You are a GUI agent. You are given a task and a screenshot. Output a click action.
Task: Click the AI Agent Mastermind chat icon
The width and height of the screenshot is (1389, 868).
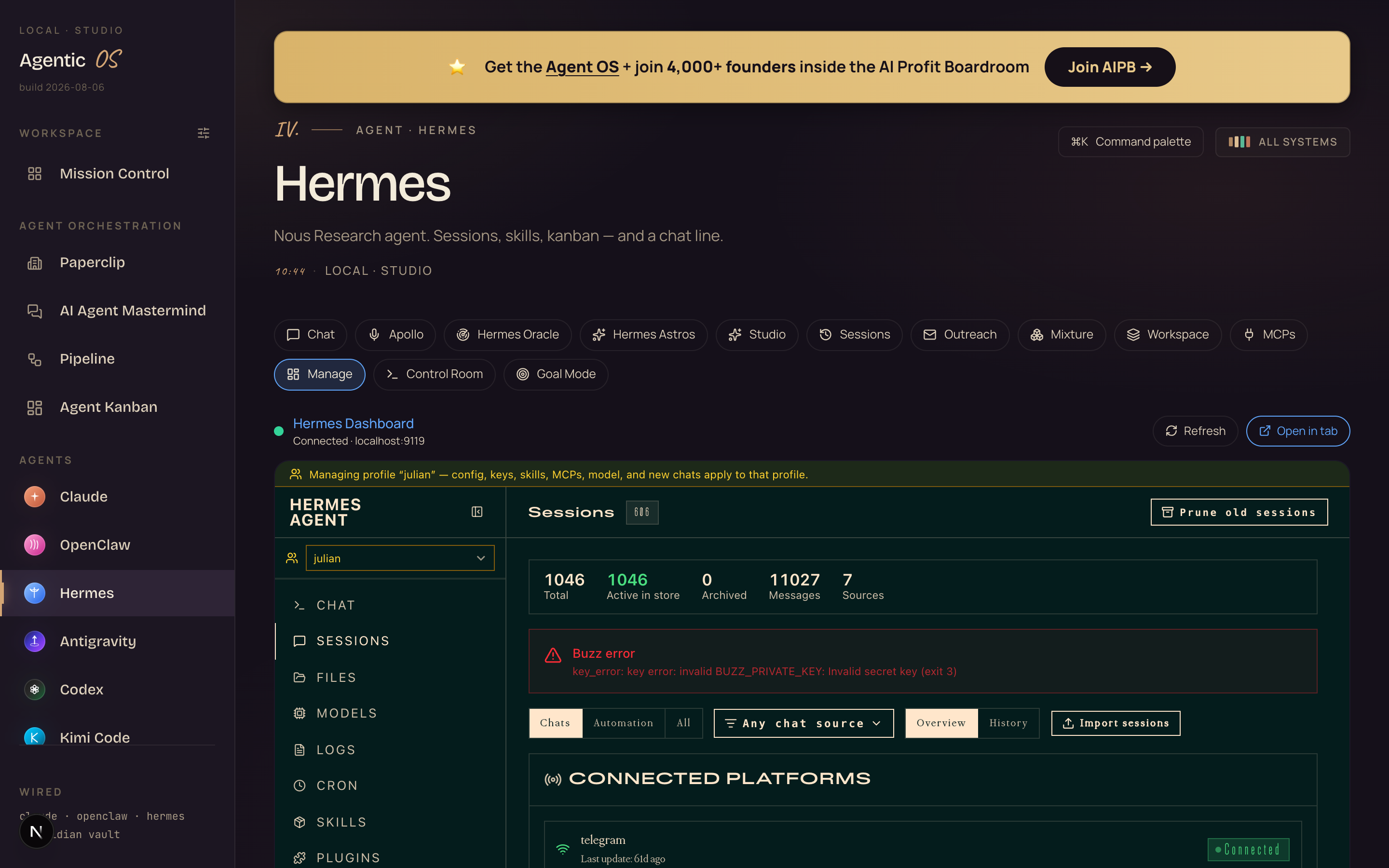34,311
